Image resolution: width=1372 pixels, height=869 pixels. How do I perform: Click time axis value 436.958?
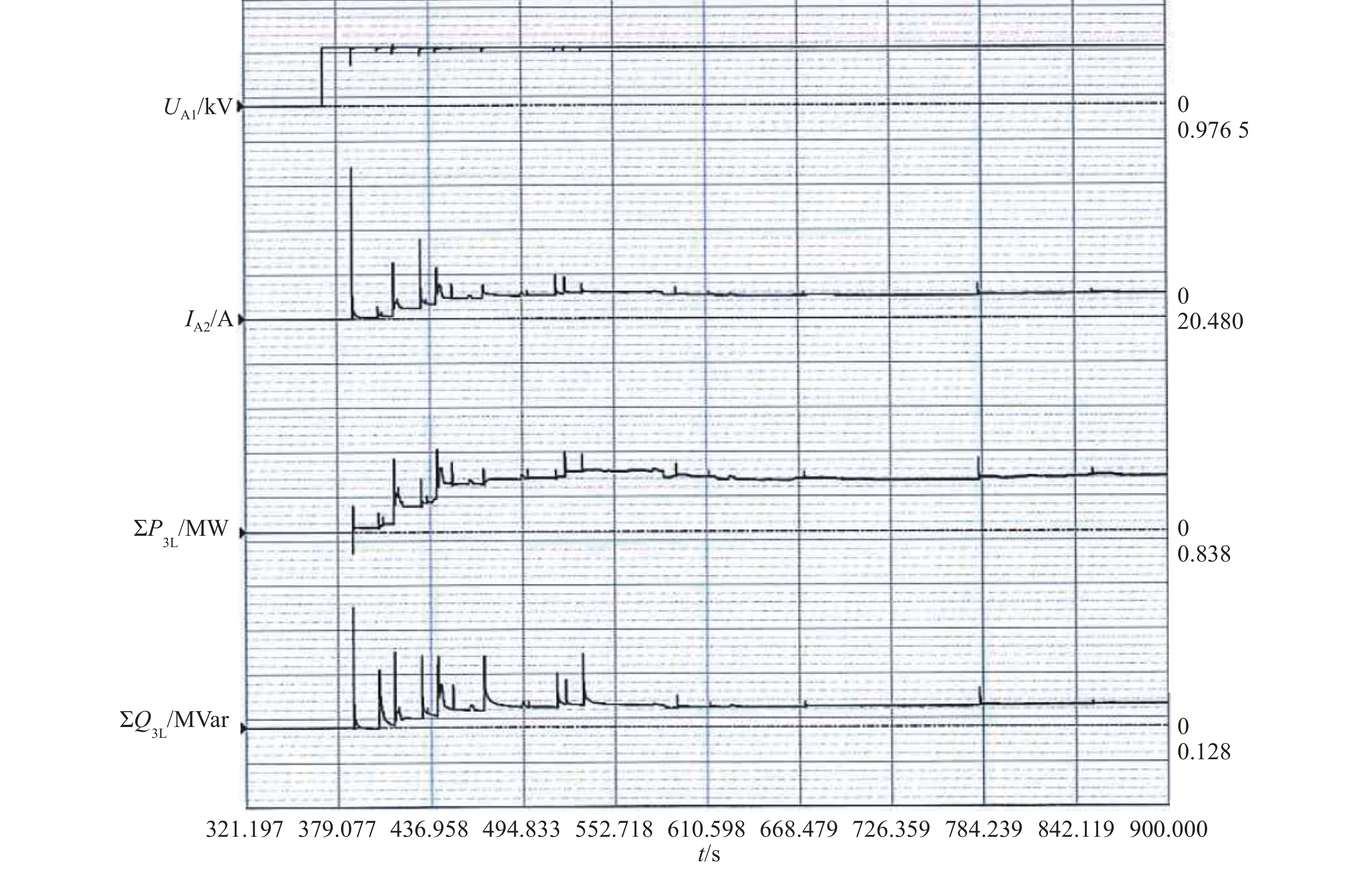[x=429, y=830]
